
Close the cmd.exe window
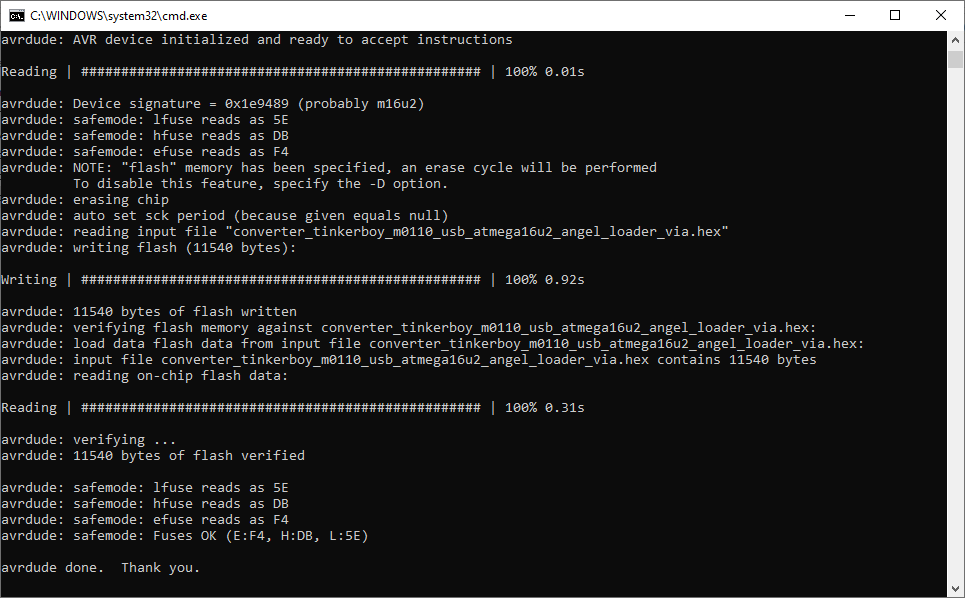coord(941,15)
